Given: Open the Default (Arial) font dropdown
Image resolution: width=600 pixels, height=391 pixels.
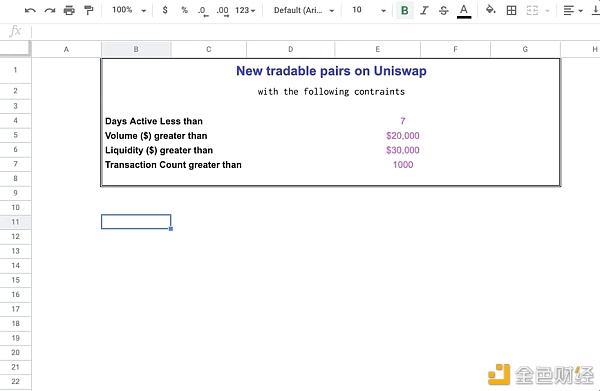Looking at the screenshot, I should pyautogui.click(x=304, y=10).
